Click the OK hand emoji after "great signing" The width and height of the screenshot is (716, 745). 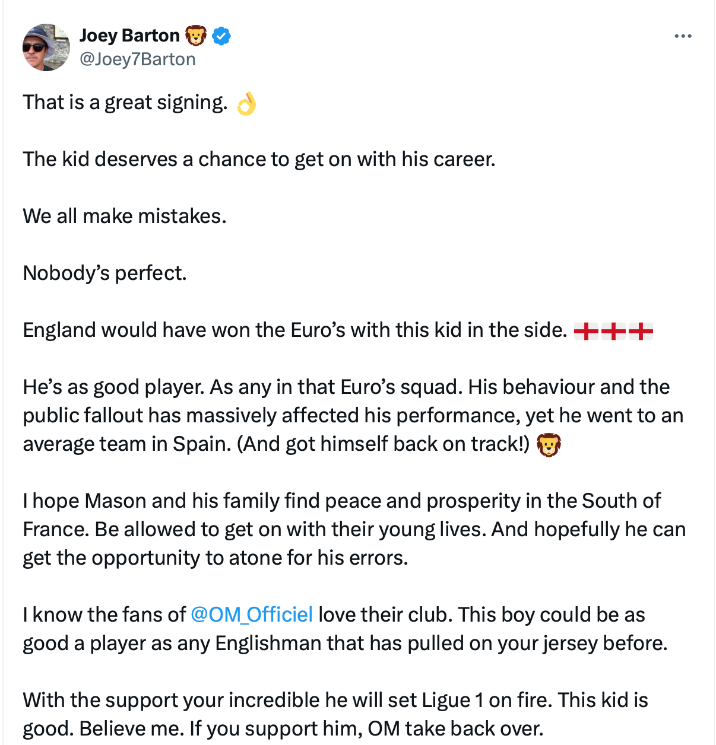coord(246,103)
